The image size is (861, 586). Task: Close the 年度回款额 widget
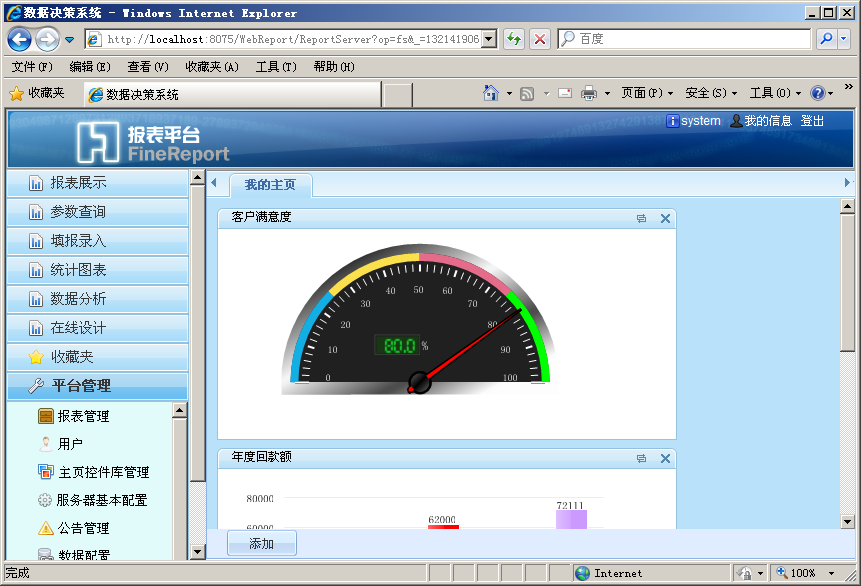(x=666, y=459)
